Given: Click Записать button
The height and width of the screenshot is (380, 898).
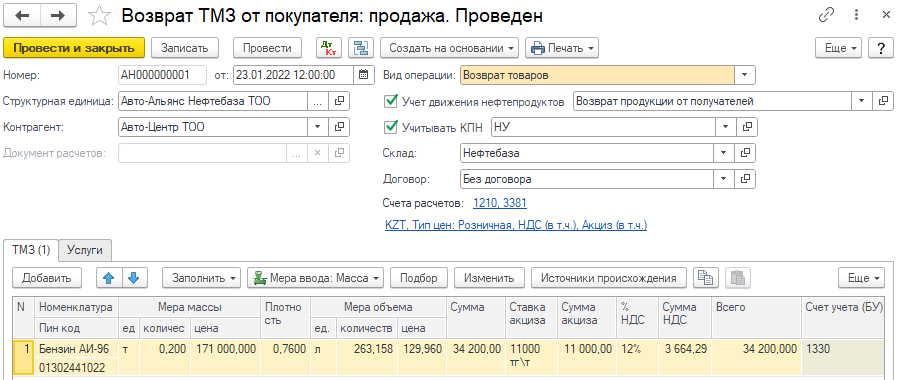Looking at the screenshot, I should (x=184, y=48).
